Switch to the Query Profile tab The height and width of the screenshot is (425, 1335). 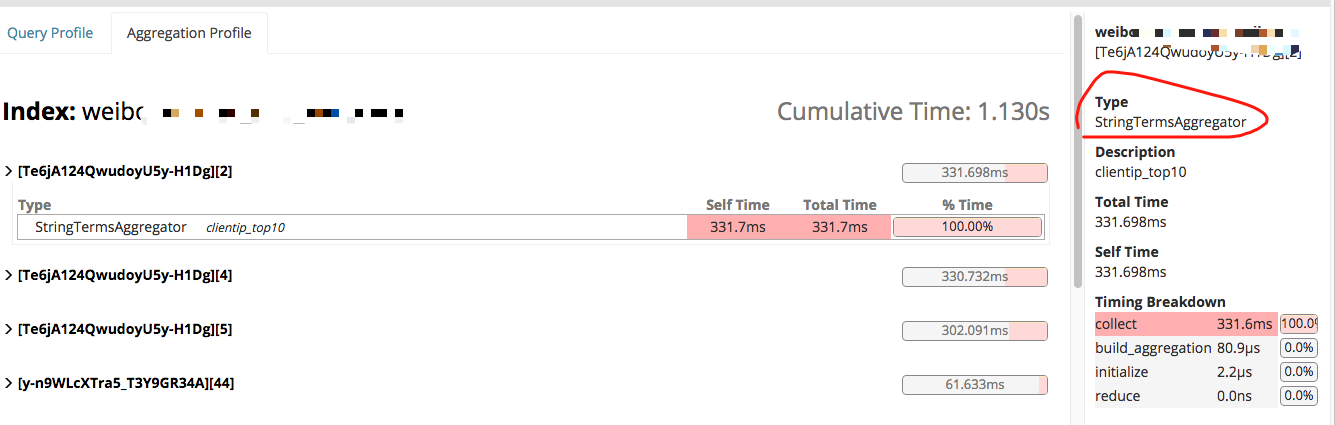(50, 33)
